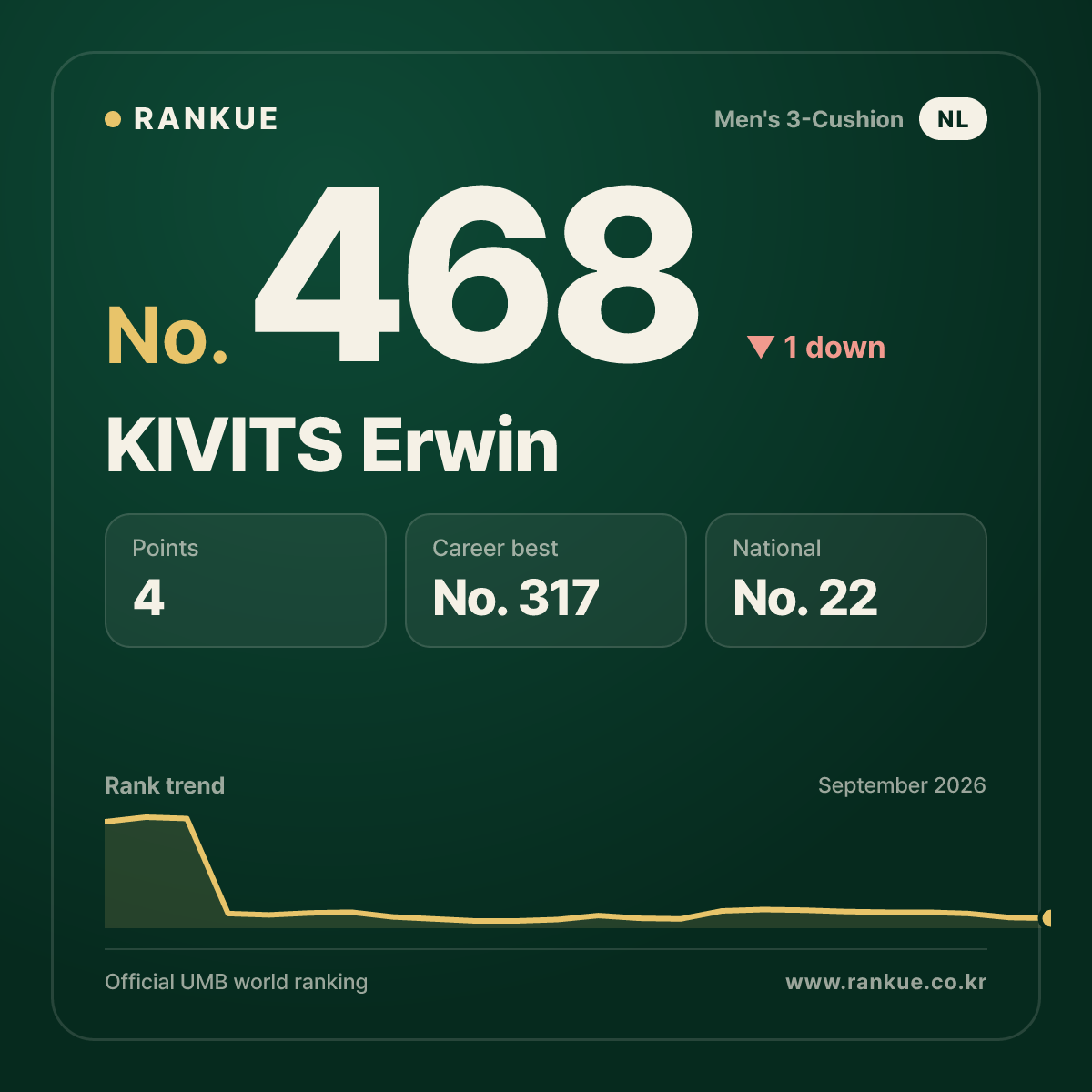Click the September 2026 date label
1092x1092 pixels.
coord(902,785)
